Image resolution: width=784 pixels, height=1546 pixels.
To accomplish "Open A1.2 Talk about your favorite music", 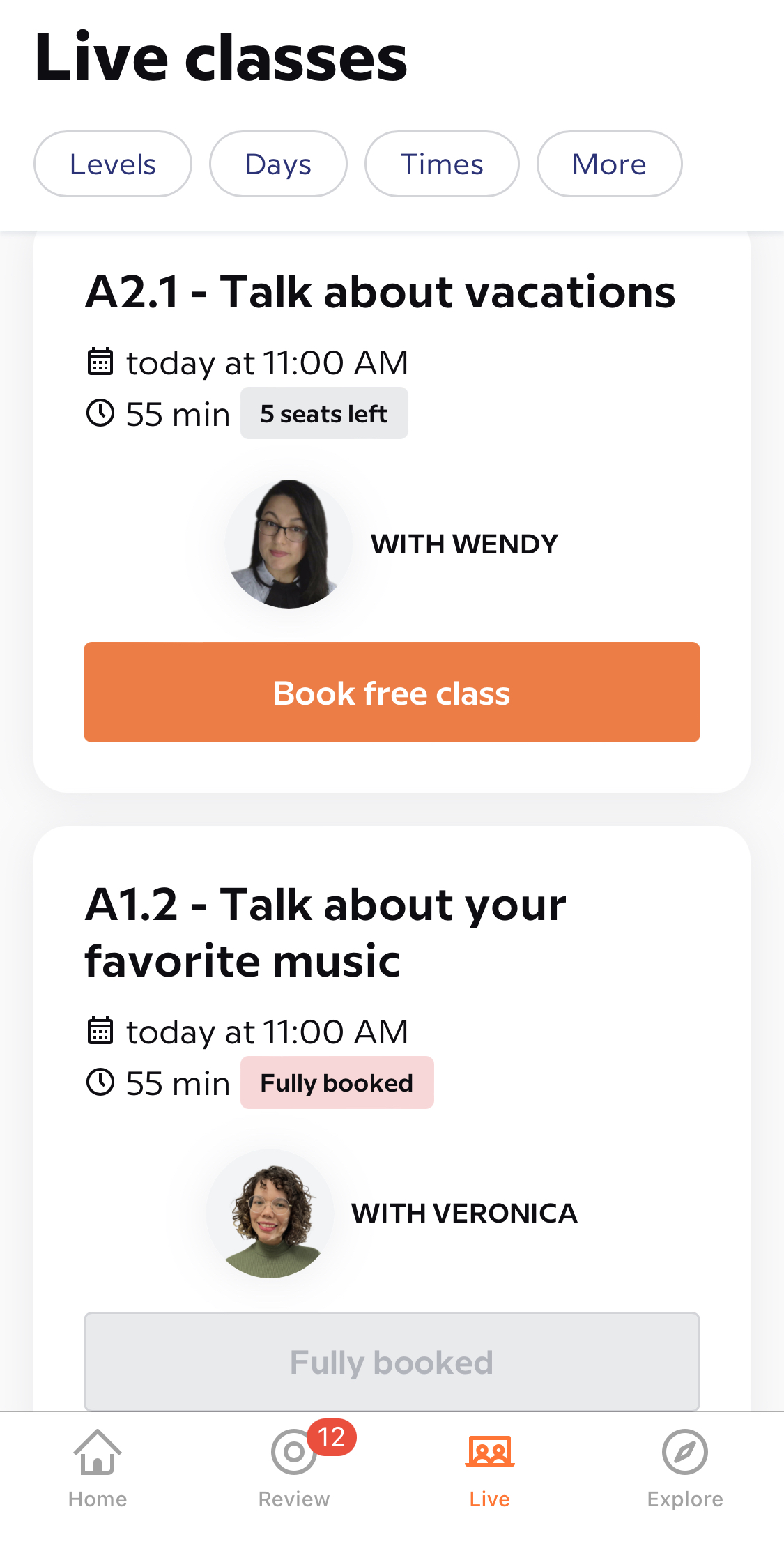I will tap(325, 933).
